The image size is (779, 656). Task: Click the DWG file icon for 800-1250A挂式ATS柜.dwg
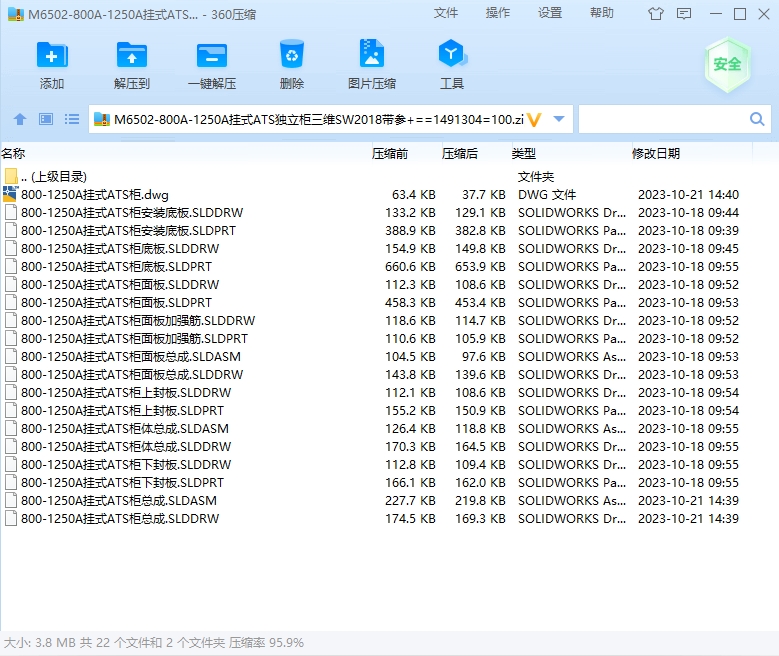point(10,194)
